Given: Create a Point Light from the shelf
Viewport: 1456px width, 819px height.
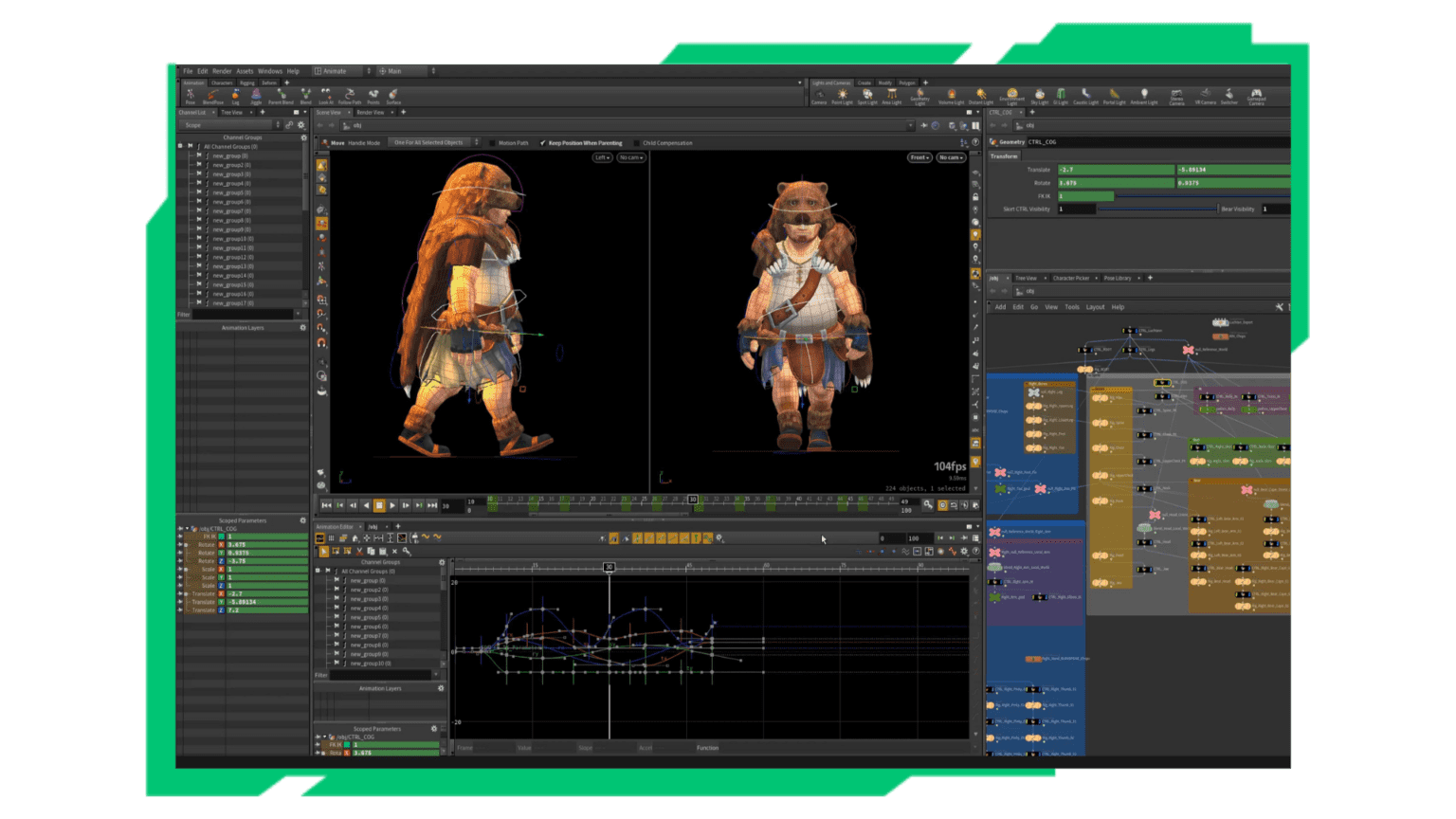Looking at the screenshot, I should (x=842, y=96).
